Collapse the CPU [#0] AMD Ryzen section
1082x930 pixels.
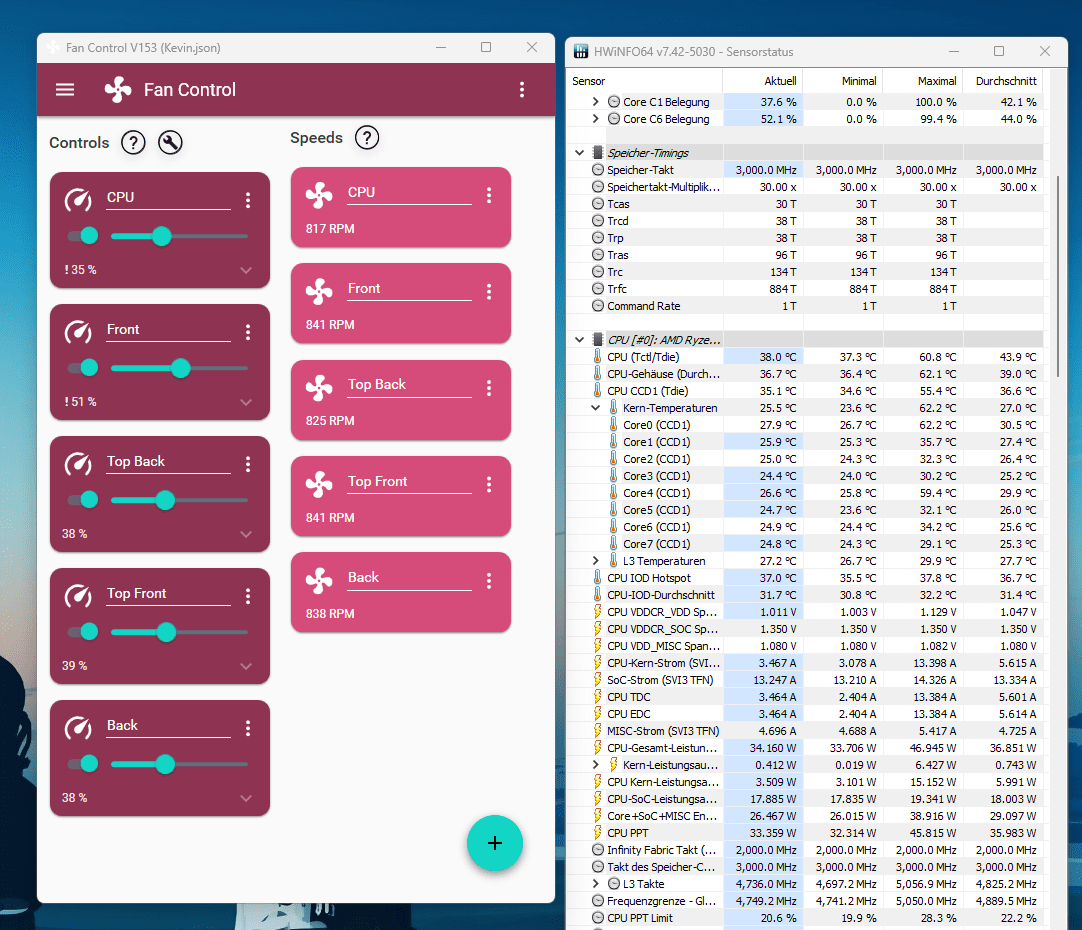pyautogui.click(x=580, y=339)
